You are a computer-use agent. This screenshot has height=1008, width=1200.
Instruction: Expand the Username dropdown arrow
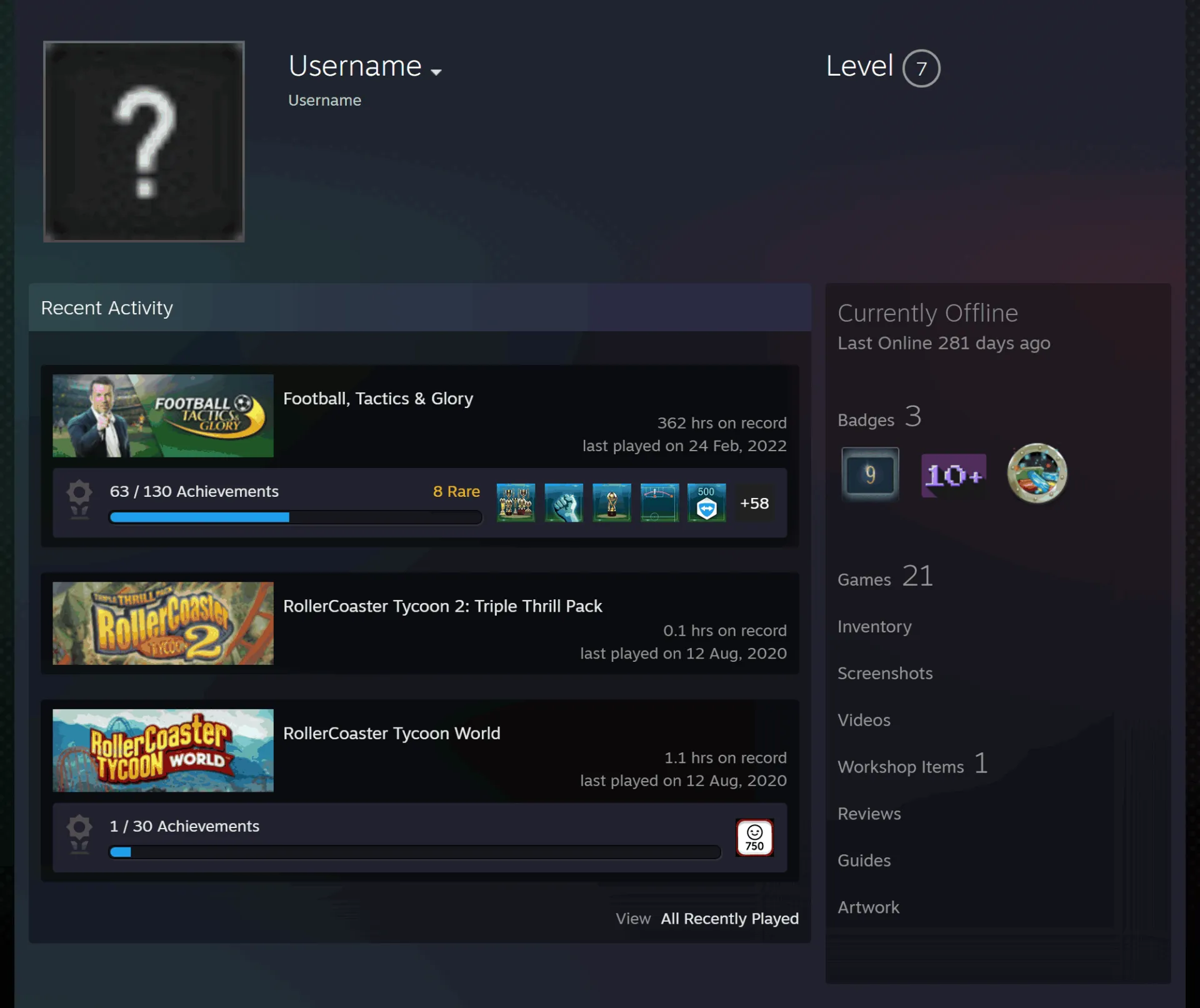tap(436, 72)
